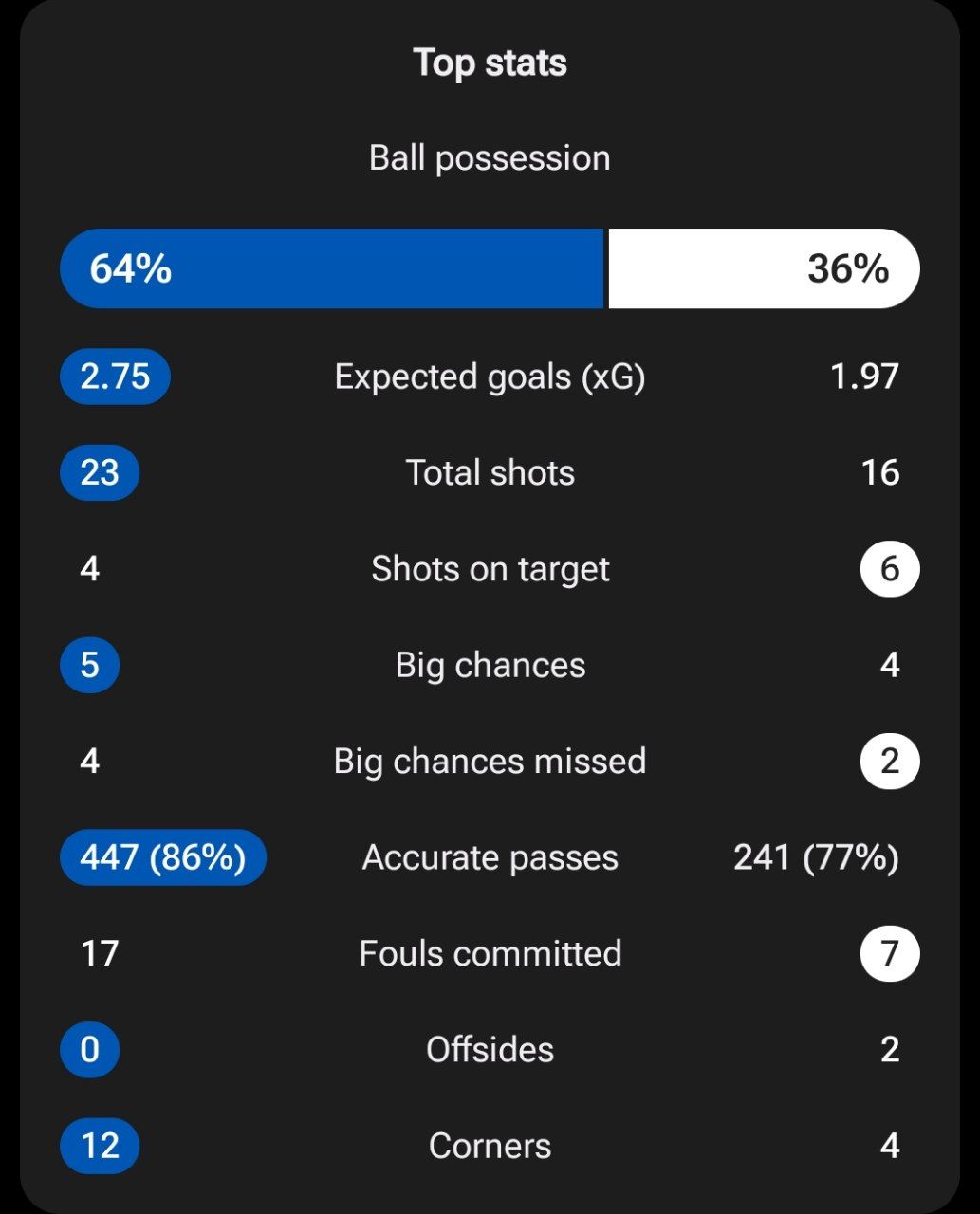980x1214 pixels.
Task: Select the Expected goals (xG) label
Action: coord(490,377)
